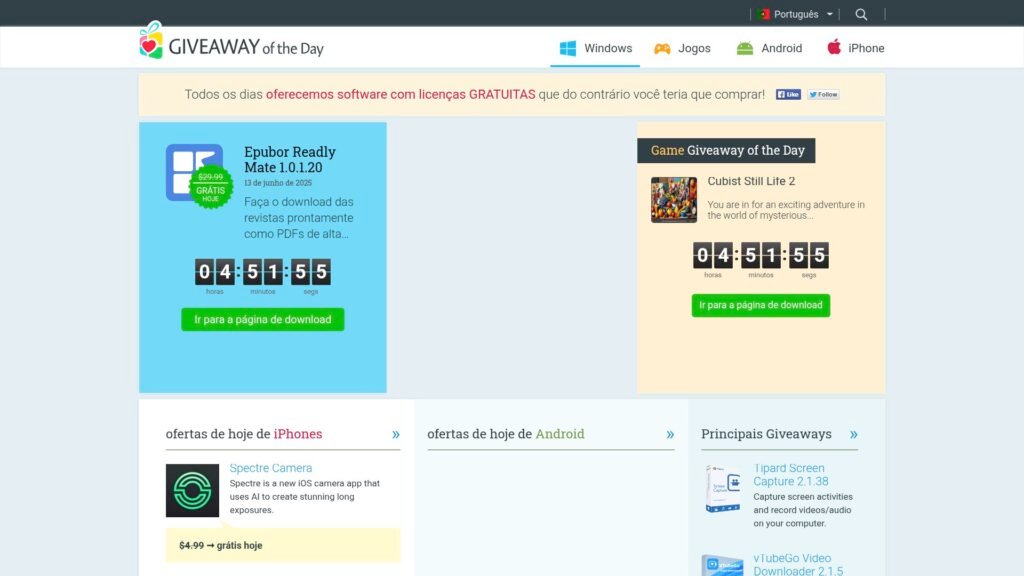Click the red 'oferecemos software com licenças GRATUITAS' text
The width and height of the screenshot is (1024, 576).
[400, 94]
